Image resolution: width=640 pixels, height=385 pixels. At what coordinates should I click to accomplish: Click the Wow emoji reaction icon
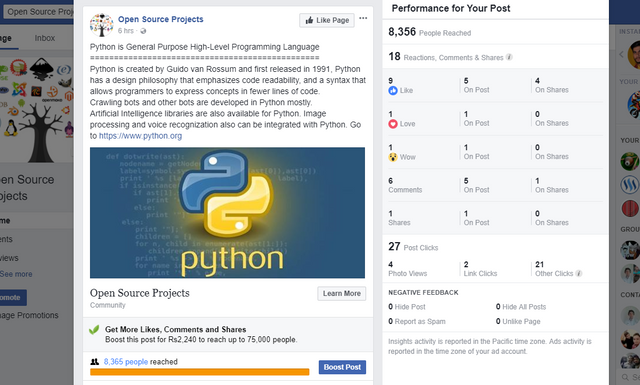(393, 157)
